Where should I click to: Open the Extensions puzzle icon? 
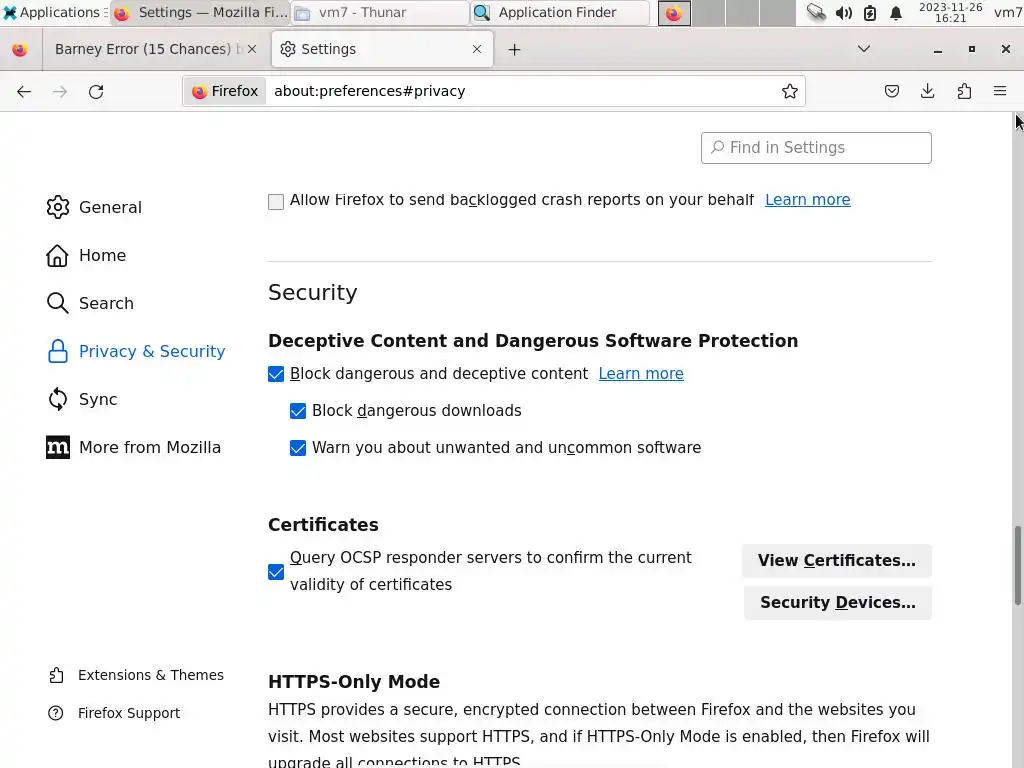[x=964, y=91]
